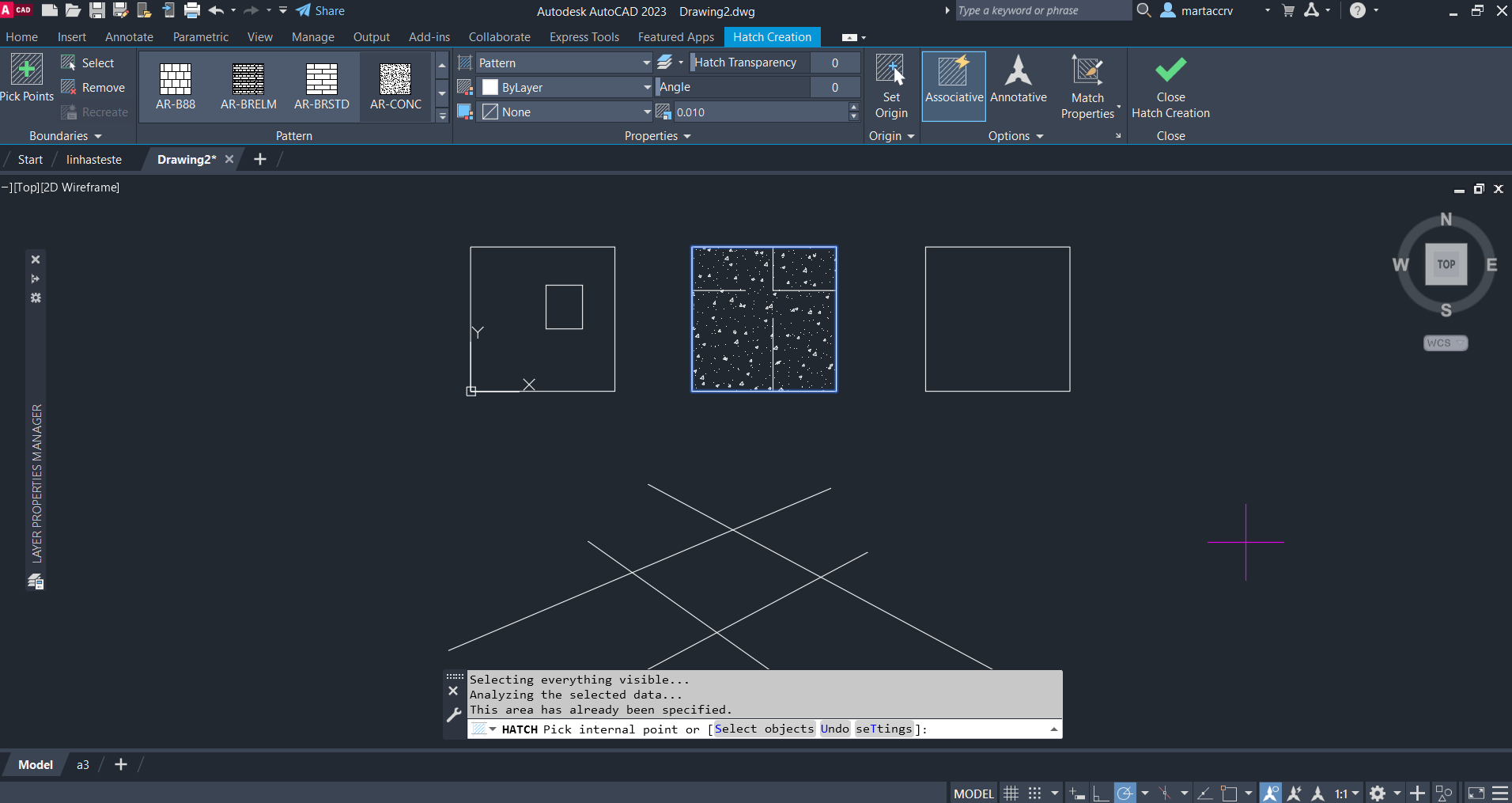Expand the Boundaries panel
Image resolution: width=1512 pixels, height=803 pixels.
tap(66, 136)
